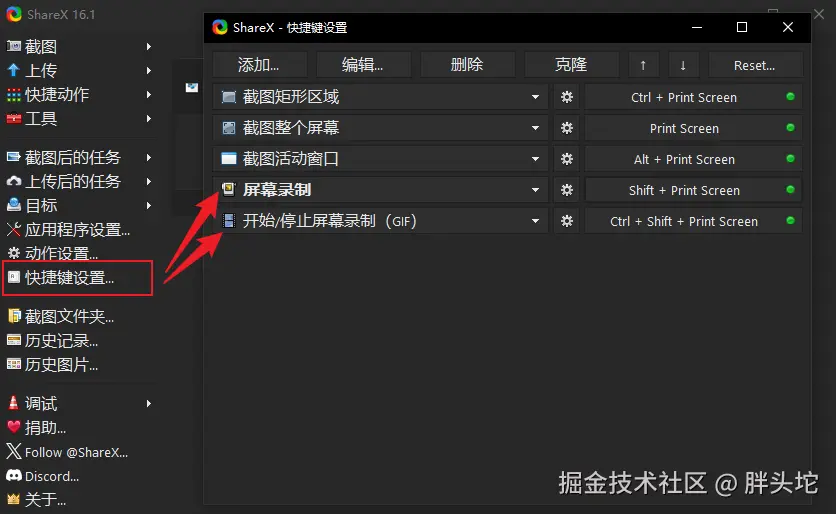Click the 目标 icon in sidebar

coord(13,205)
